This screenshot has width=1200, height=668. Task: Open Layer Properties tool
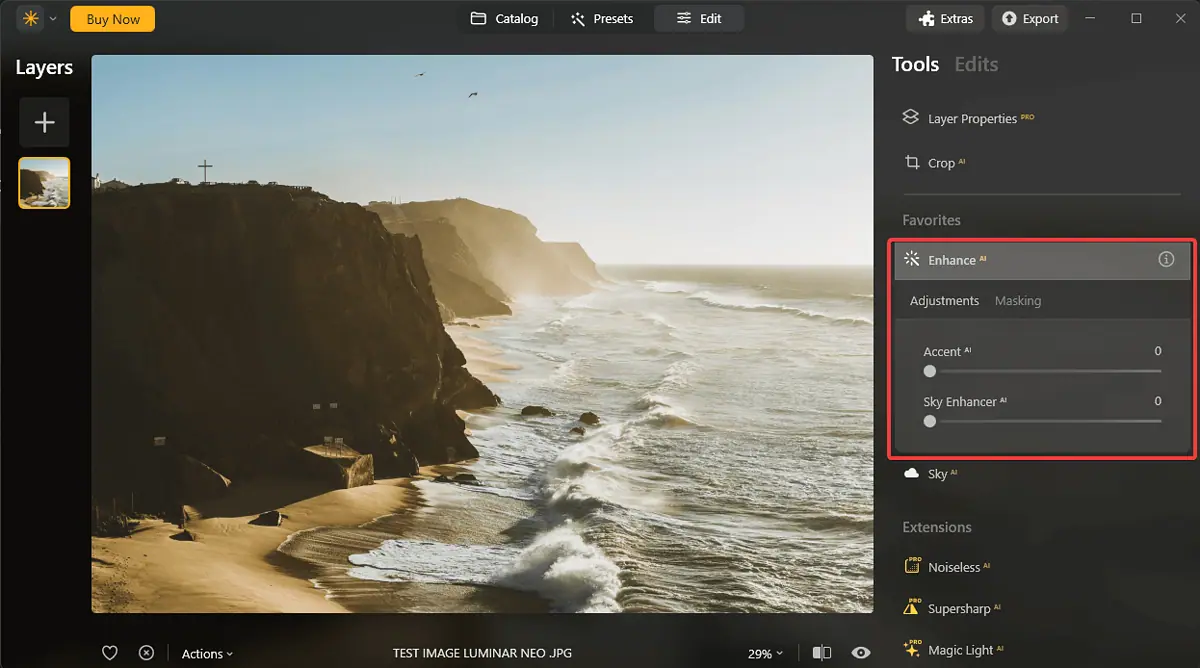(971, 118)
